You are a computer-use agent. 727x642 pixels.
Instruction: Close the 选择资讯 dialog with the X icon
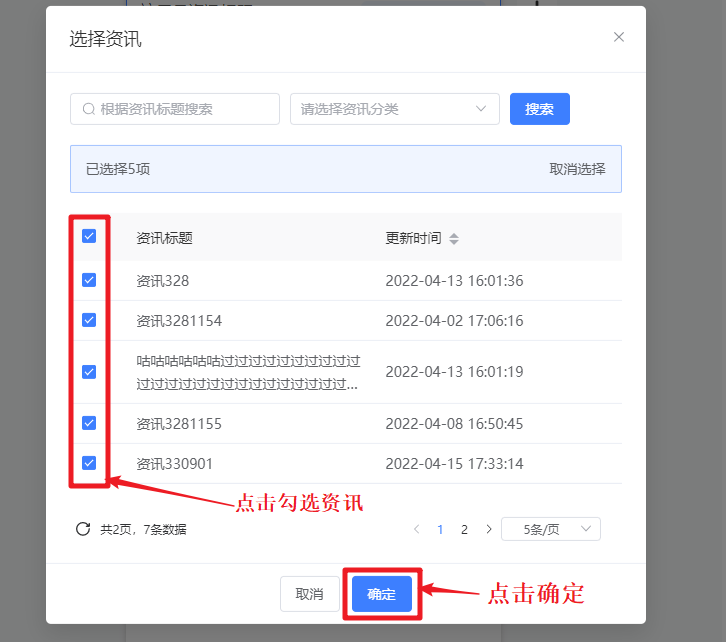(619, 37)
